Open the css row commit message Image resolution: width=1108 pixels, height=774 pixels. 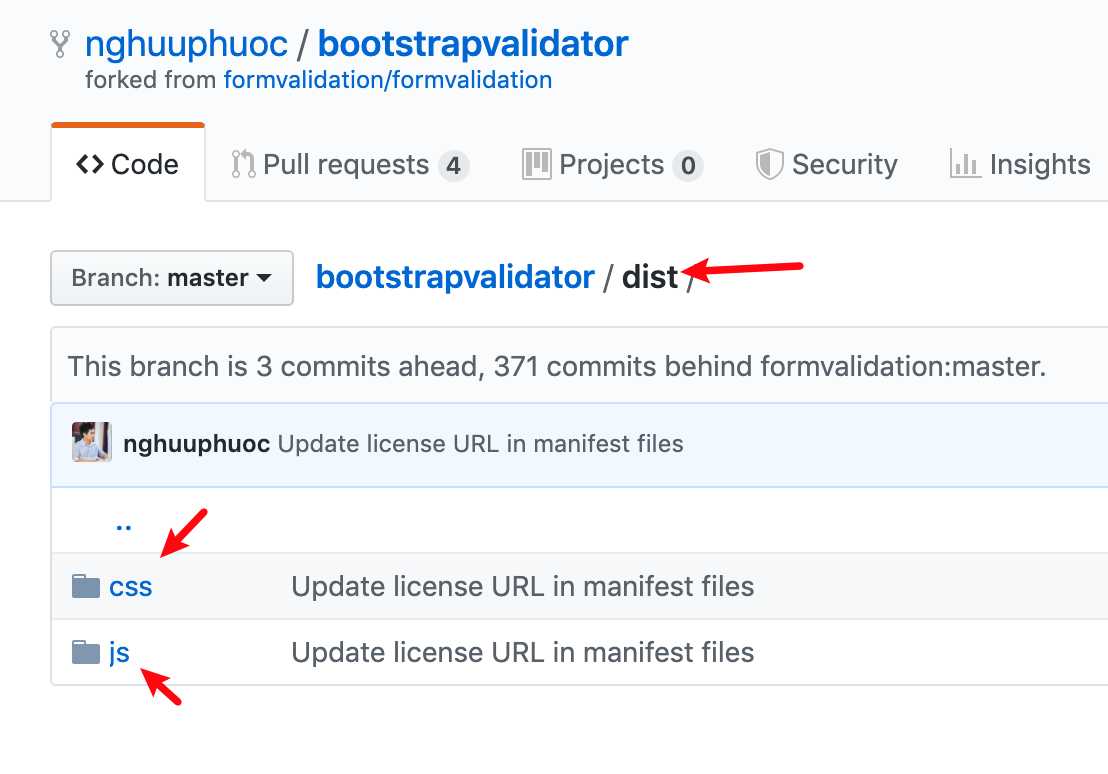pos(522,587)
